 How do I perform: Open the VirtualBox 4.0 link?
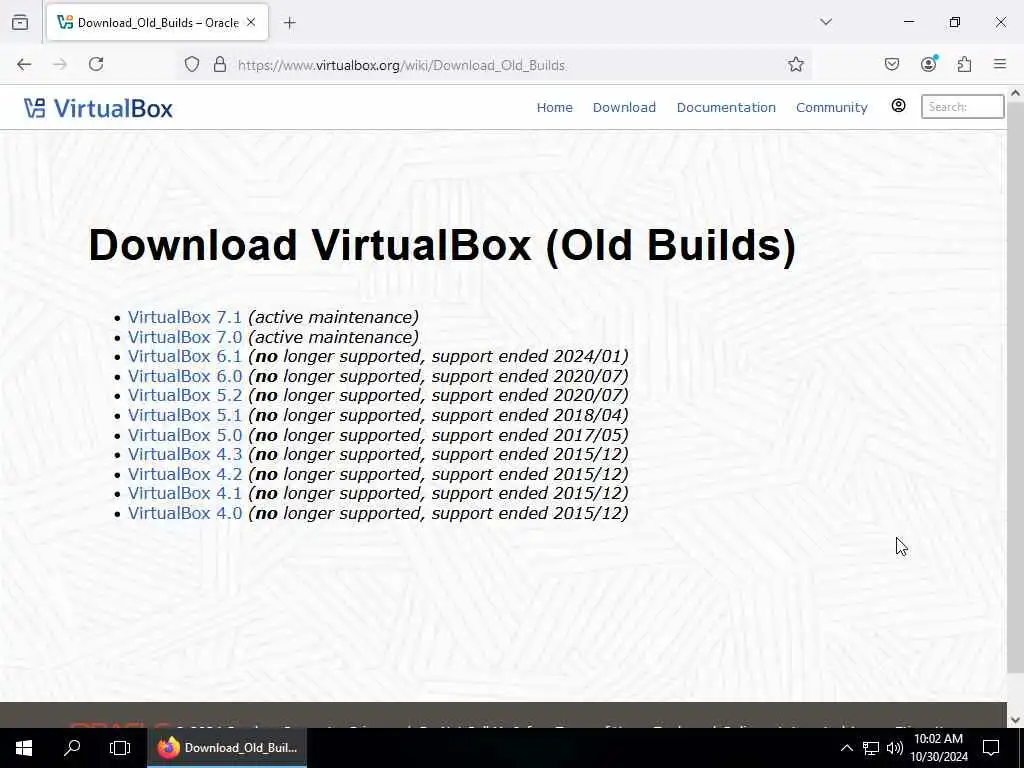(185, 513)
